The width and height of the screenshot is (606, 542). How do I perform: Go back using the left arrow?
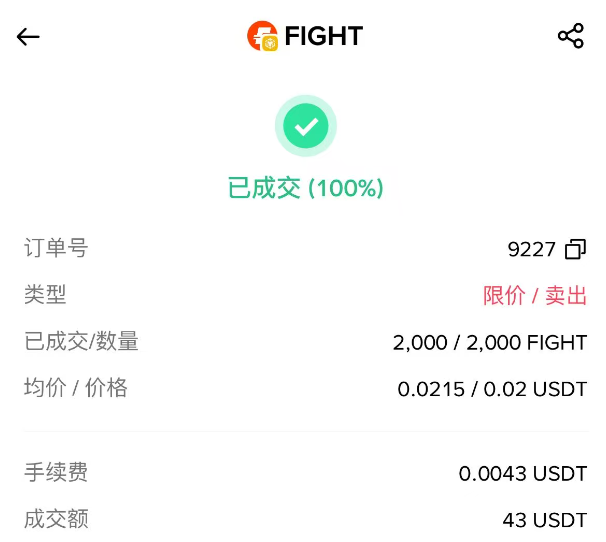(x=28, y=37)
